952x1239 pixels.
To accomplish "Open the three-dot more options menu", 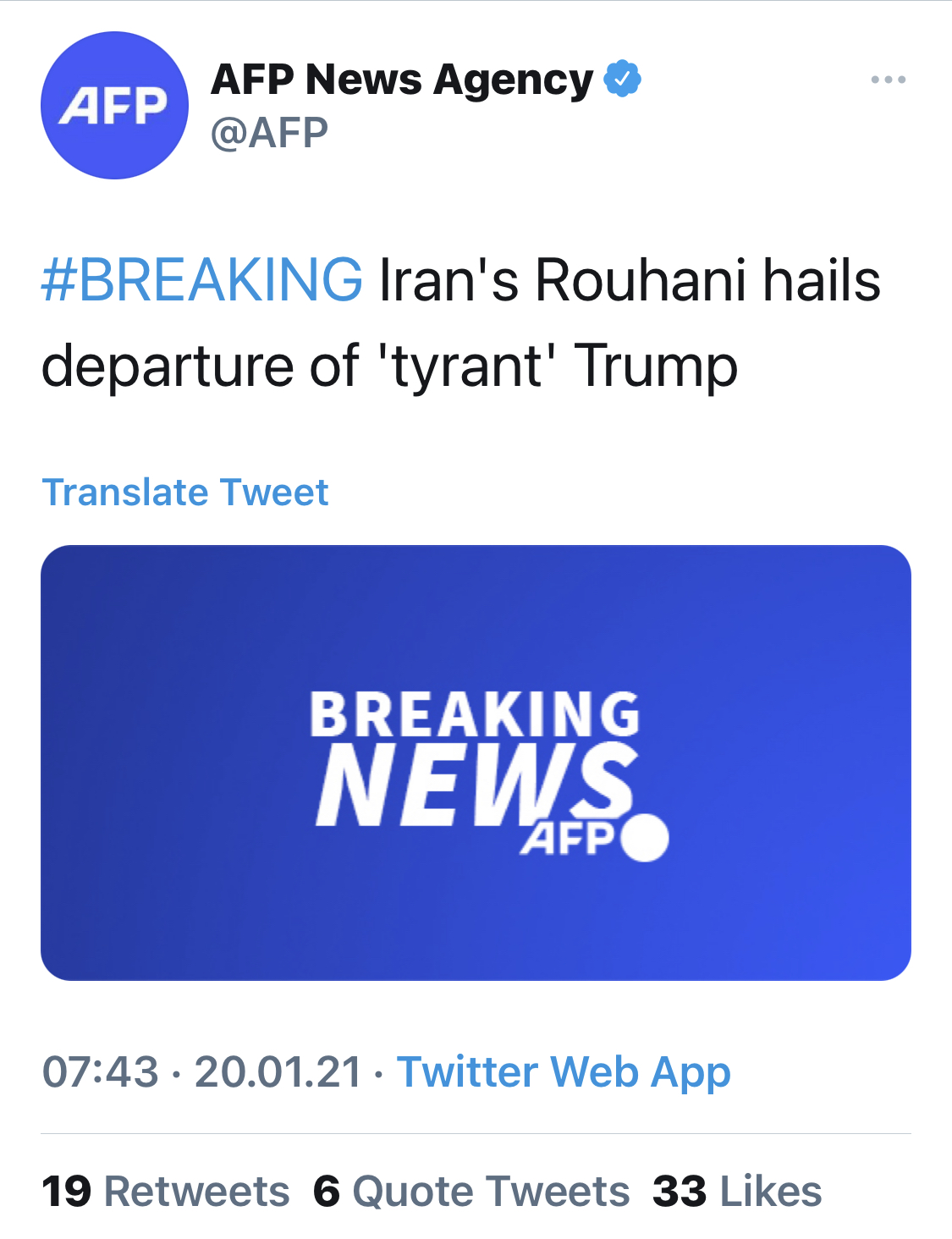I will [x=888, y=80].
